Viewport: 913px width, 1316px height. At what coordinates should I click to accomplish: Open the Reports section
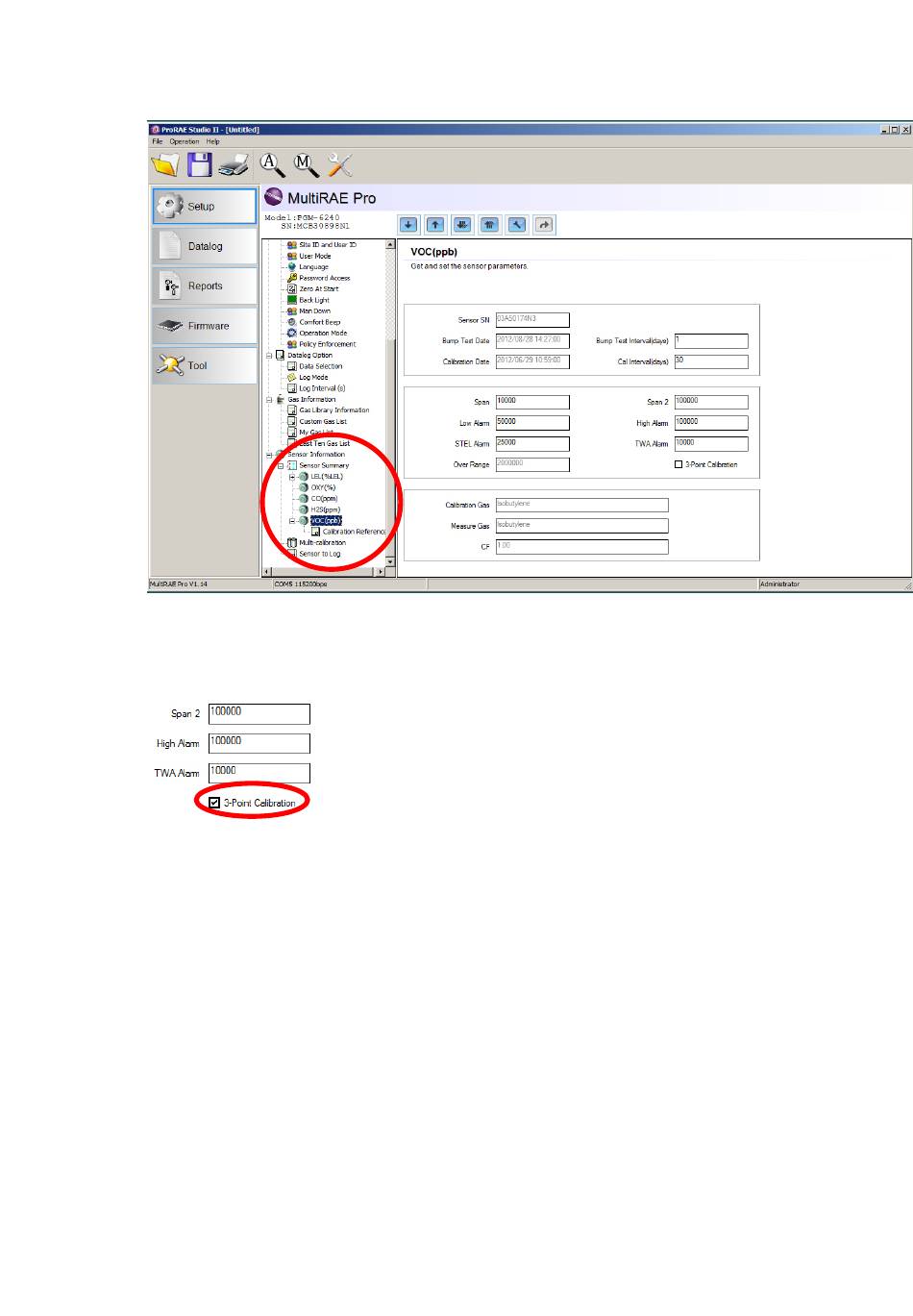pos(205,286)
